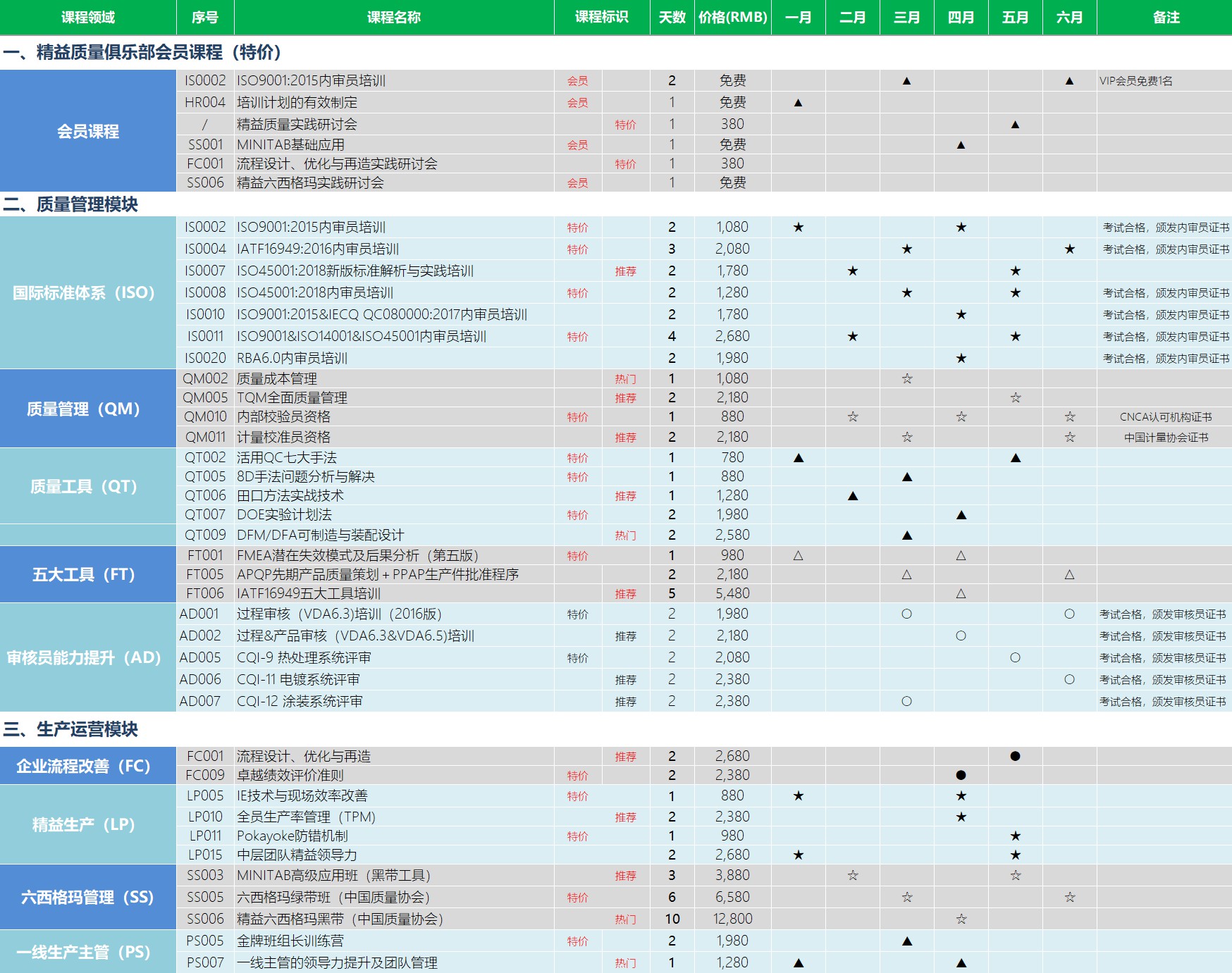Click the CQI-9 热处理系统评审 course name

tap(304, 657)
